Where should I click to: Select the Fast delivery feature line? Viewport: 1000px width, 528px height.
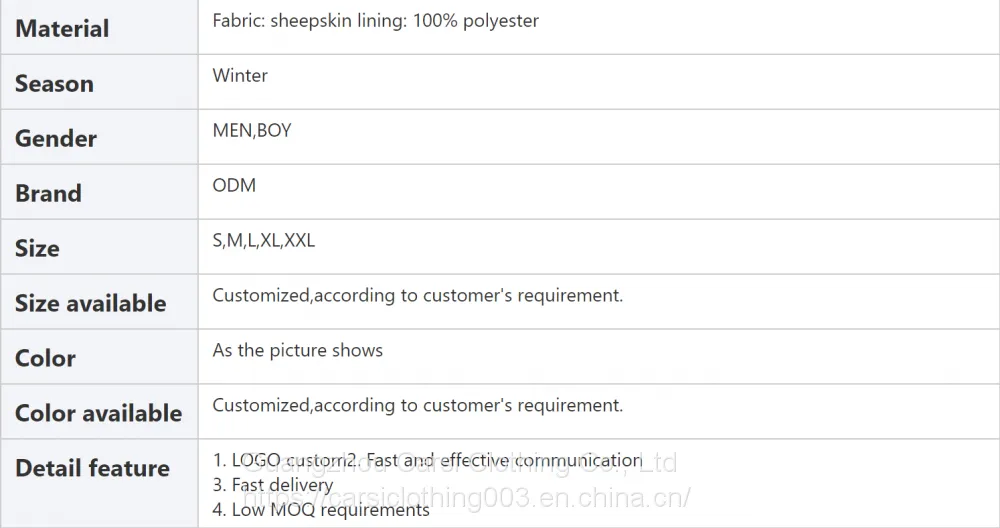[273, 485]
